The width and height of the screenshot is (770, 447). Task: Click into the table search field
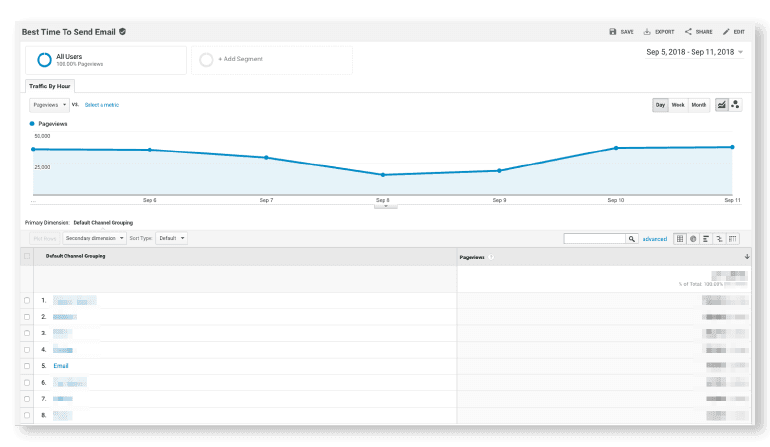coord(594,239)
